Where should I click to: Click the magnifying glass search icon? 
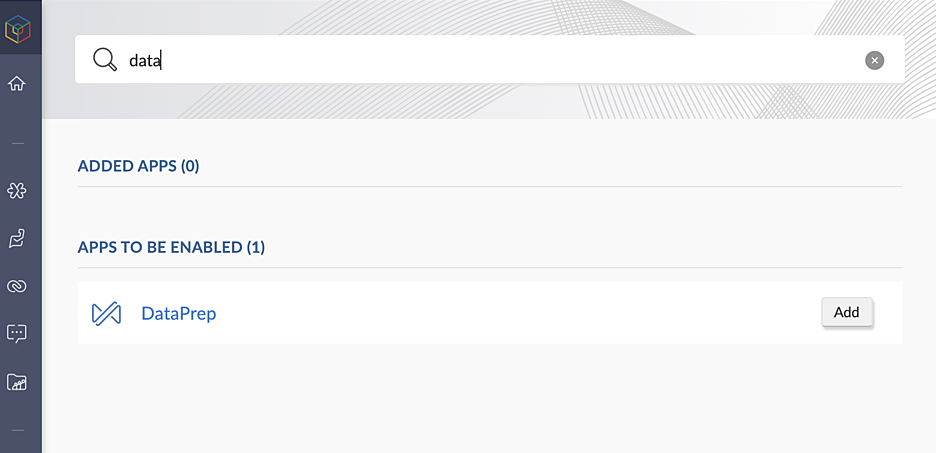(105, 60)
